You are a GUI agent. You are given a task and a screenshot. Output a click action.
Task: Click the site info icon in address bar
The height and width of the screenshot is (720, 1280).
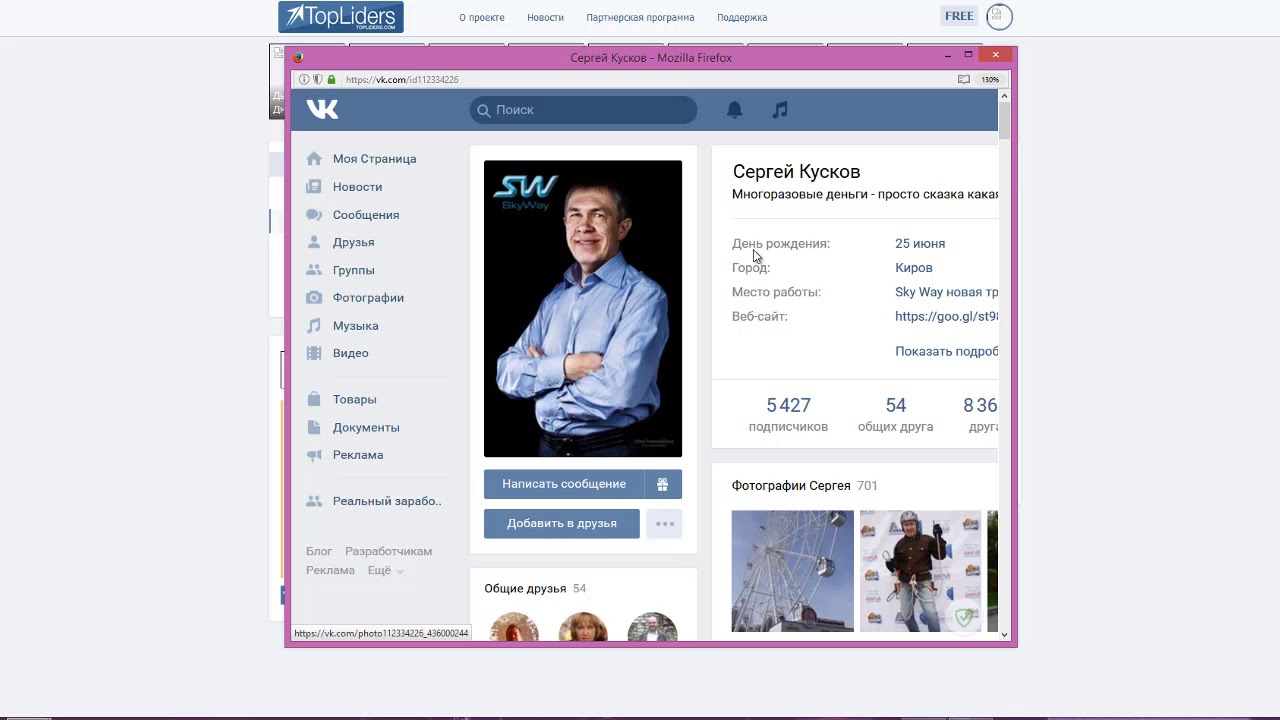[x=304, y=79]
